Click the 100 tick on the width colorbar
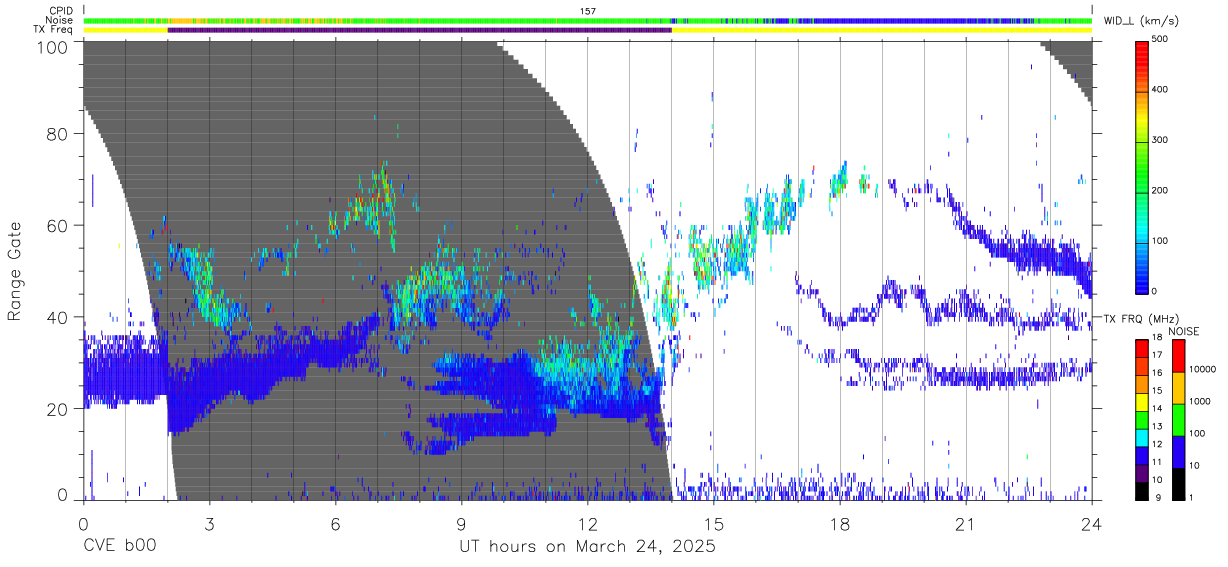The image size is (1228, 567). [1159, 241]
